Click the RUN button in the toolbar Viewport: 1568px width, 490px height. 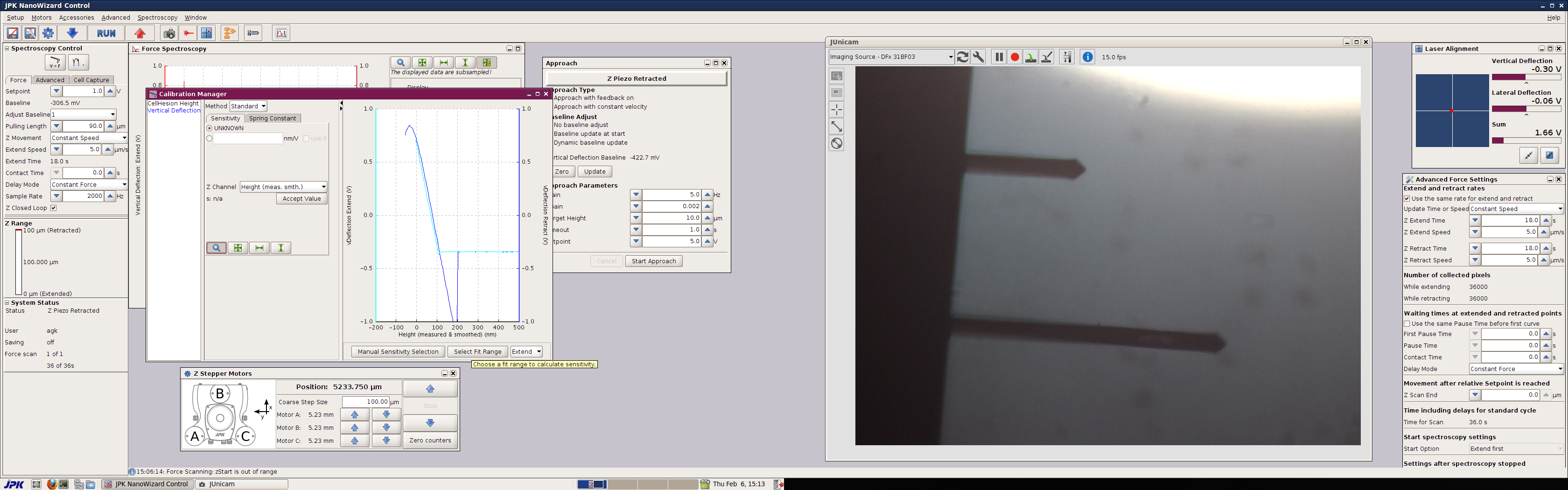coord(106,34)
